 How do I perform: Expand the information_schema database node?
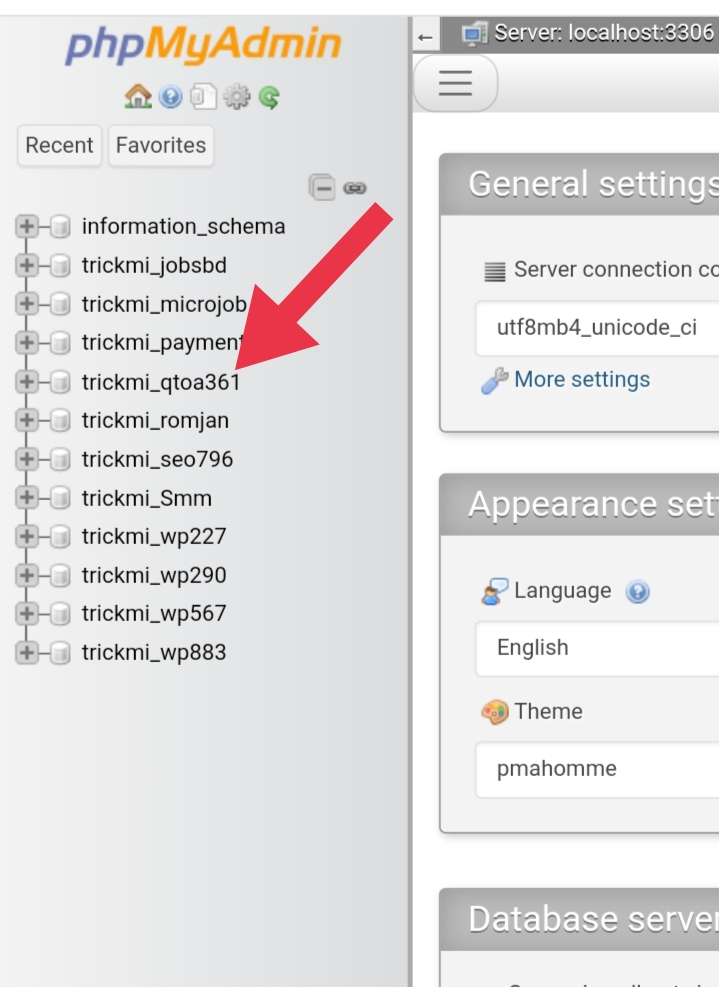(x=26, y=227)
